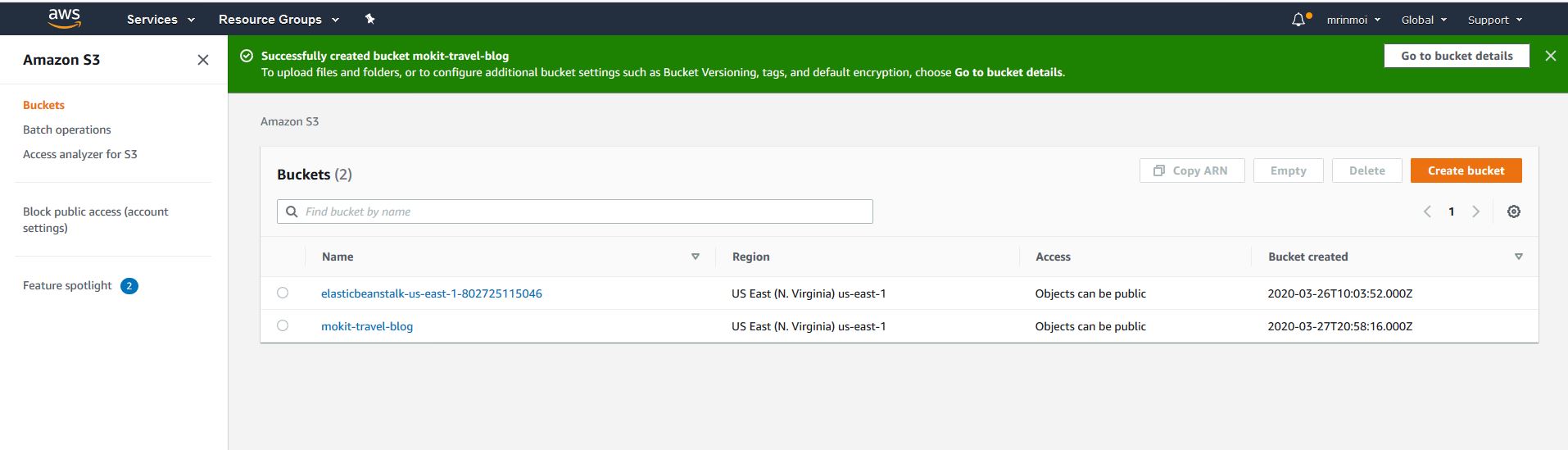Open the pin shortcuts icon in navbar
Screen dimensions: 1568x450
[x=369, y=19]
